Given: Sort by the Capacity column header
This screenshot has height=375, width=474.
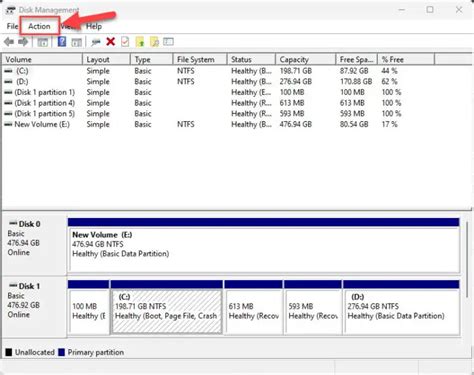Looking at the screenshot, I should [306, 59].
